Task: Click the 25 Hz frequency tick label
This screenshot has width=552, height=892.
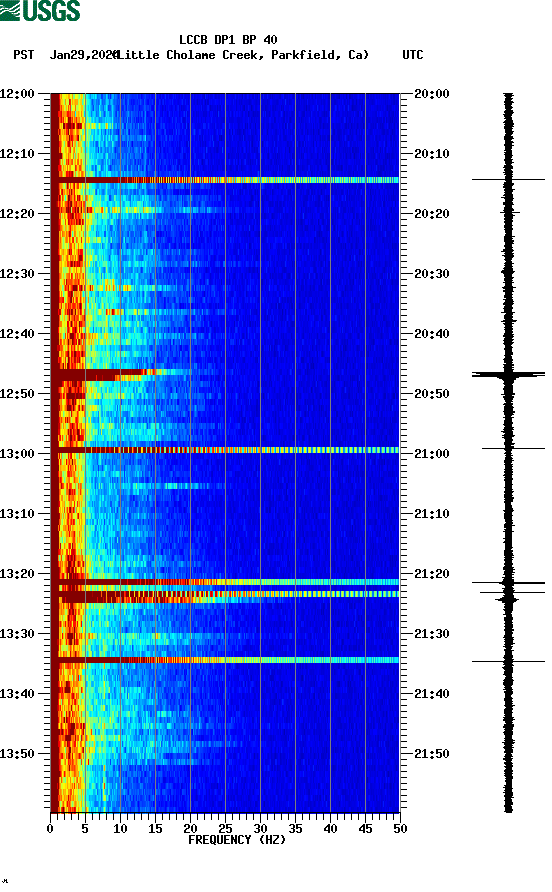Action: coord(225,829)
